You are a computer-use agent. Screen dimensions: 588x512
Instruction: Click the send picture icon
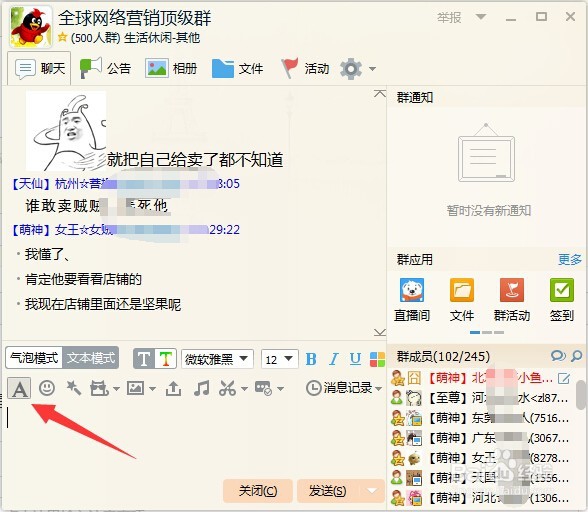(135, 388)
